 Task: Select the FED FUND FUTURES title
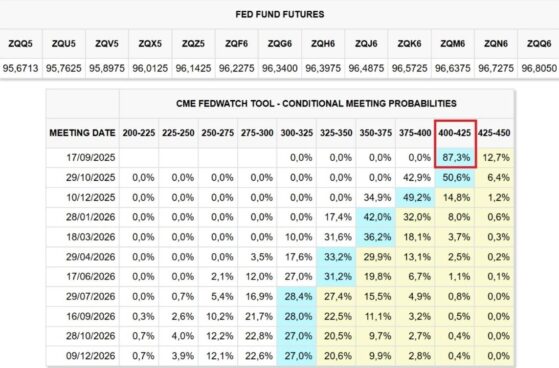pyautogui.click(x=280, y=14)
